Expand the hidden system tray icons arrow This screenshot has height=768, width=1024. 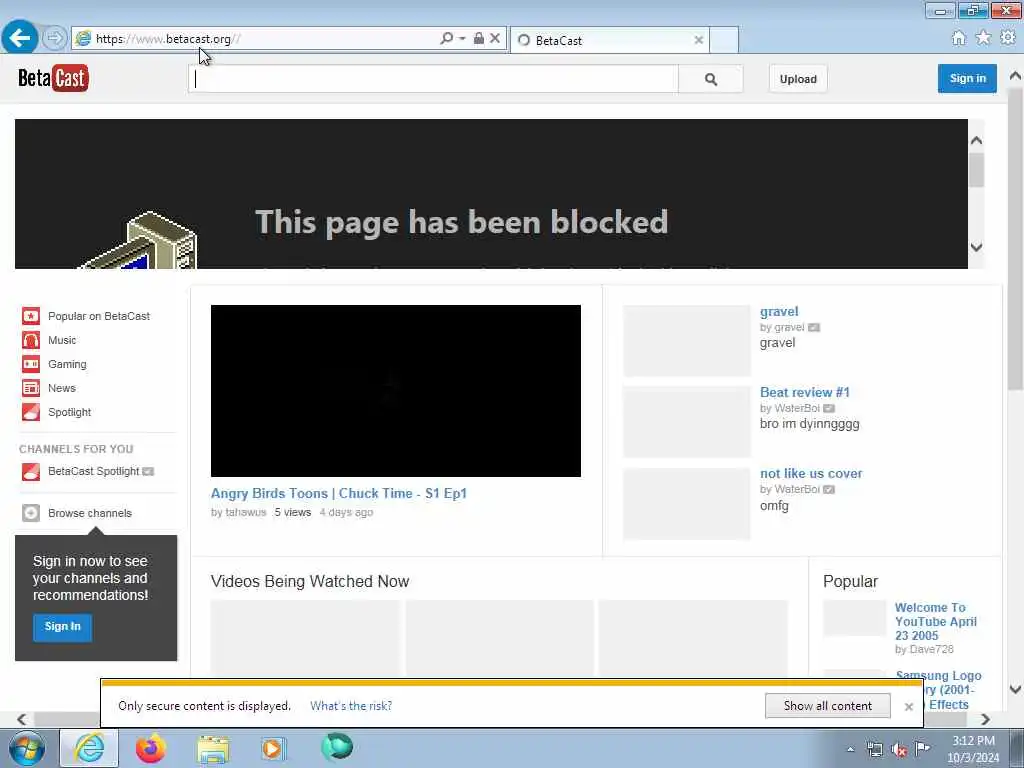(850, 750)
